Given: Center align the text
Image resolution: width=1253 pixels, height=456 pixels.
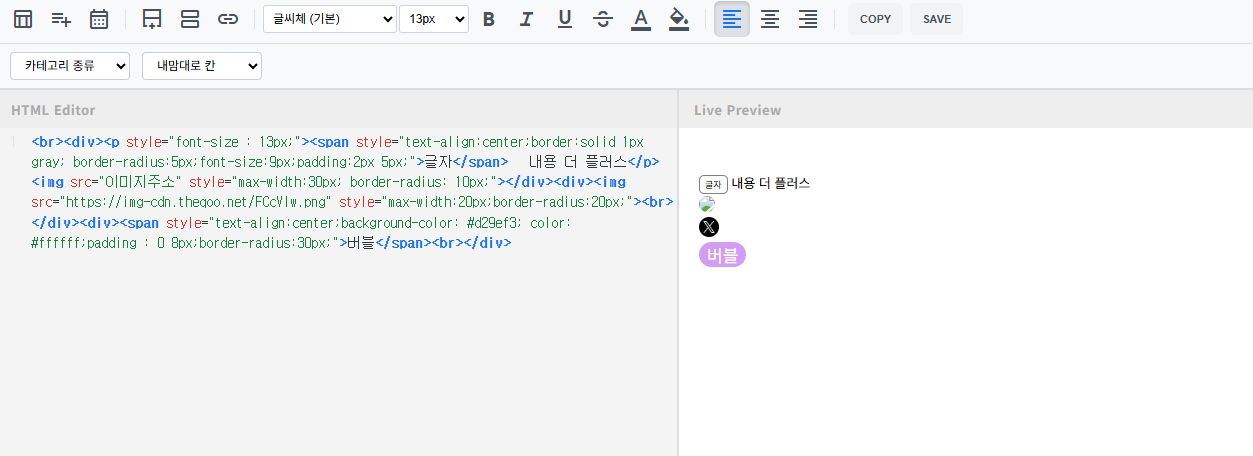Looking at the screenshot, I should coord(770,19).
